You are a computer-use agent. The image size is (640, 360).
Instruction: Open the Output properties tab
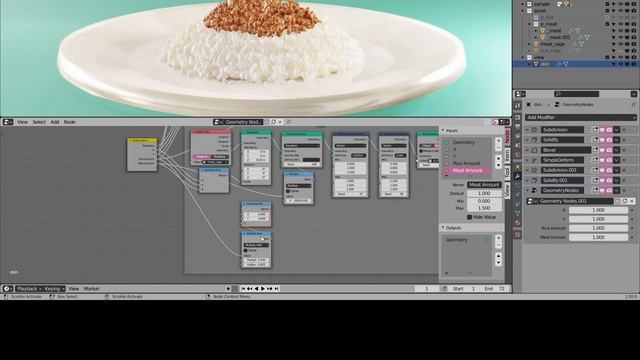(518, 127)
